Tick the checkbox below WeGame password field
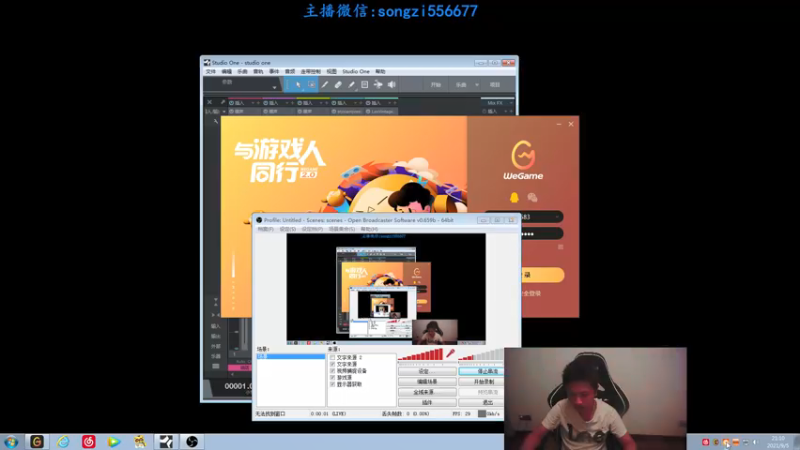800x450 pixels. point(560,247)
